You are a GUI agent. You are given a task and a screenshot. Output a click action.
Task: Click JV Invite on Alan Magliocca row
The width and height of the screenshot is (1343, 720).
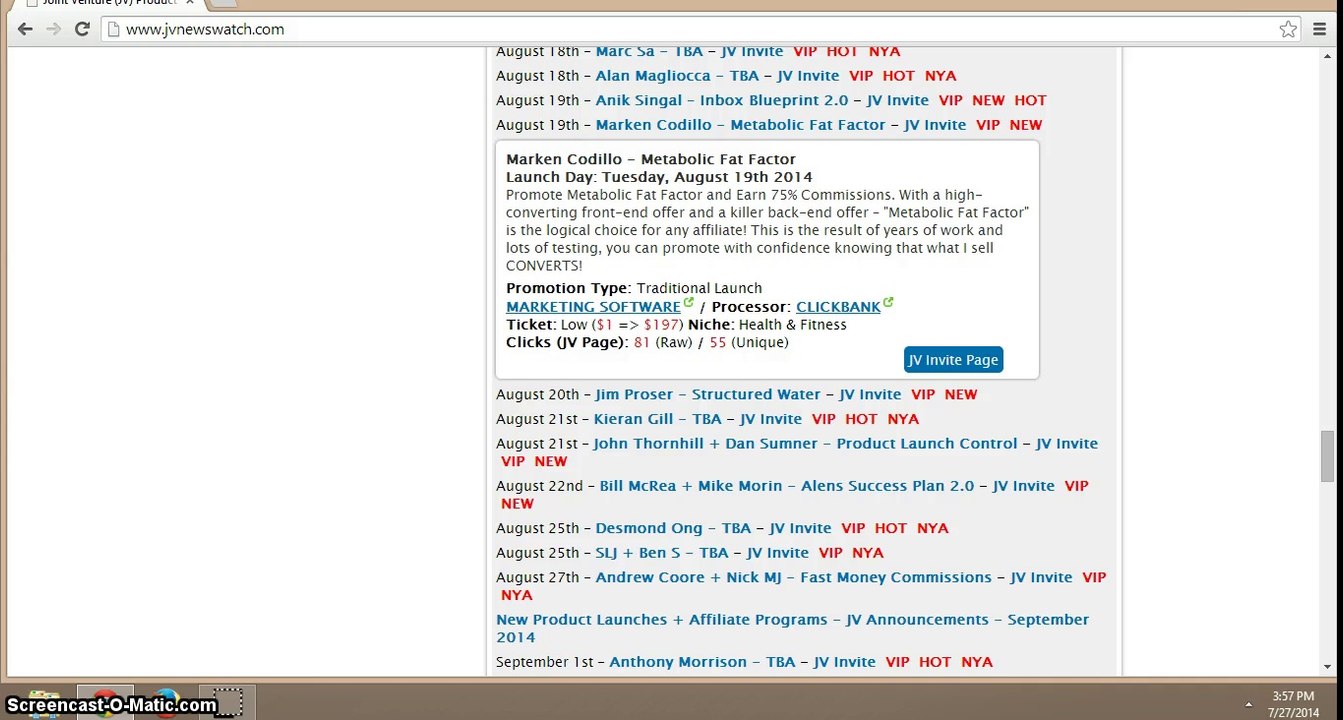coord(808,76)
